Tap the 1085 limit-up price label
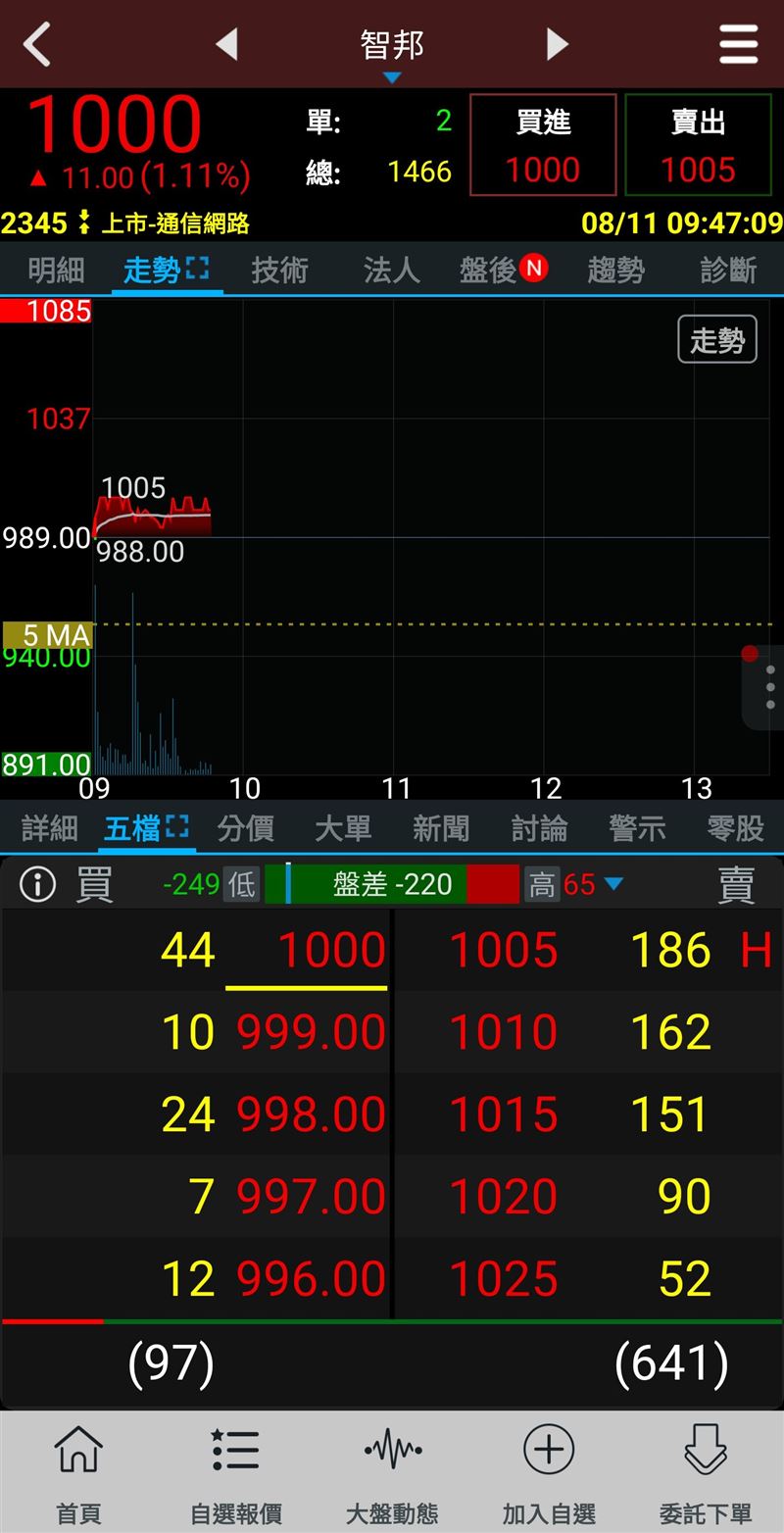This screenshot has width=784, height=1533. click(x=46, y=312)
